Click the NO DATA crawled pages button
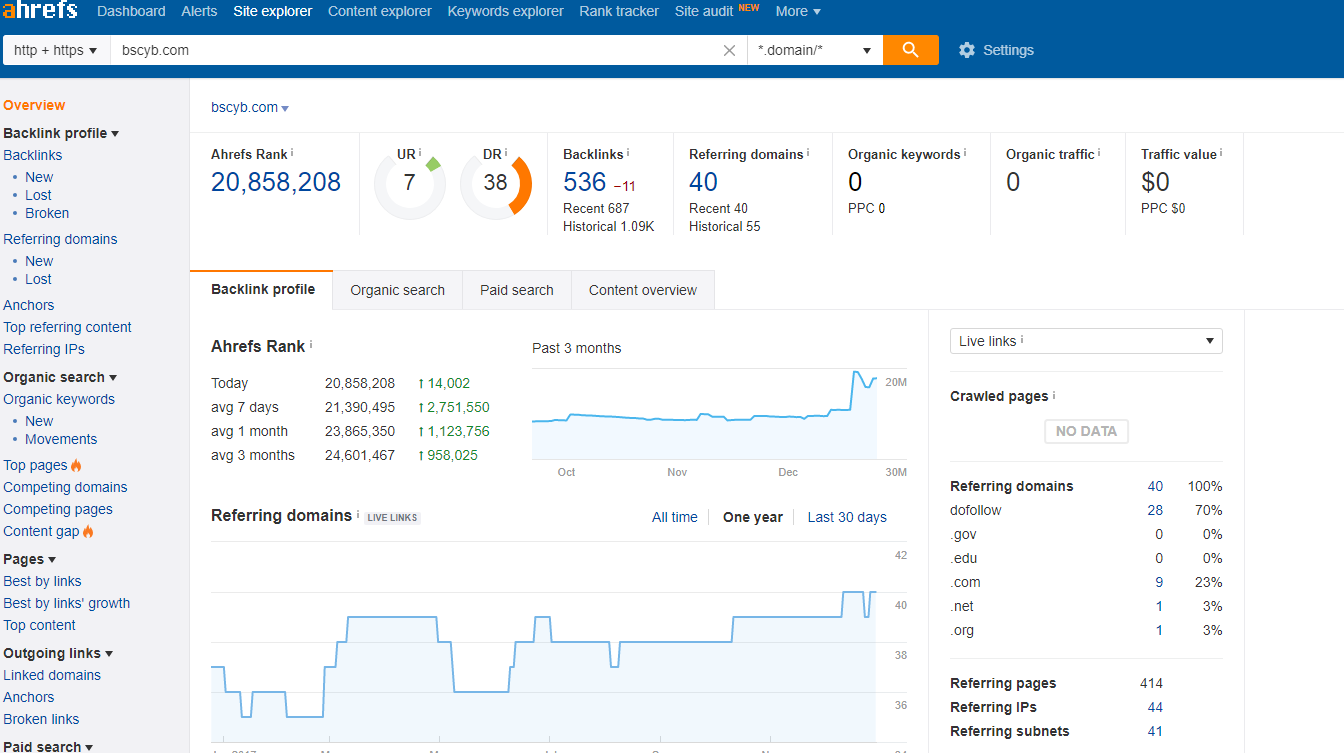Screen dimensions: 1344x753 tap(1086, 431)
